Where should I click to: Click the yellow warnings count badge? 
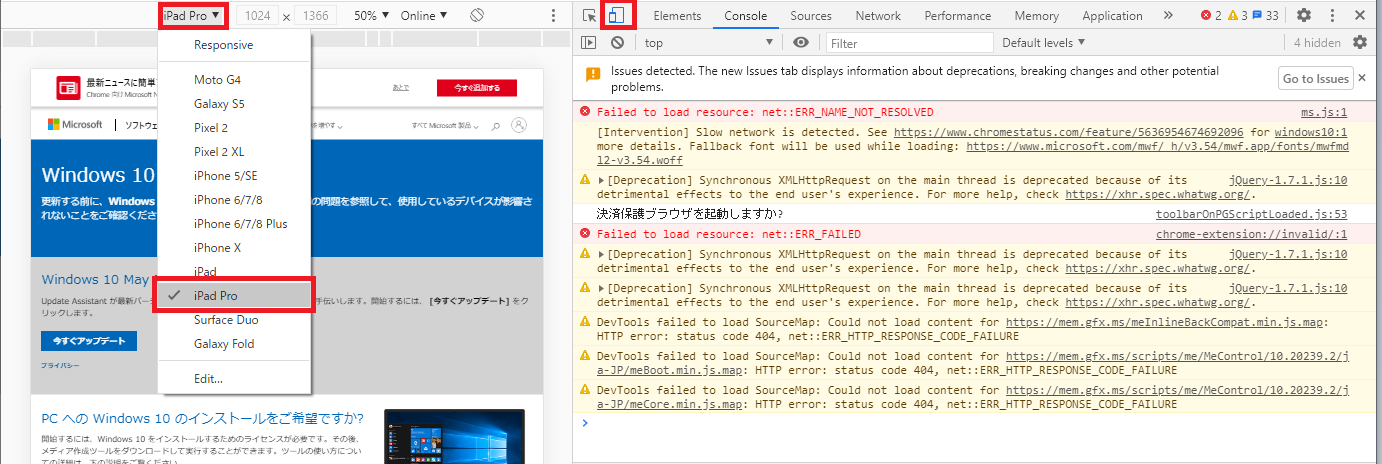1236,16
